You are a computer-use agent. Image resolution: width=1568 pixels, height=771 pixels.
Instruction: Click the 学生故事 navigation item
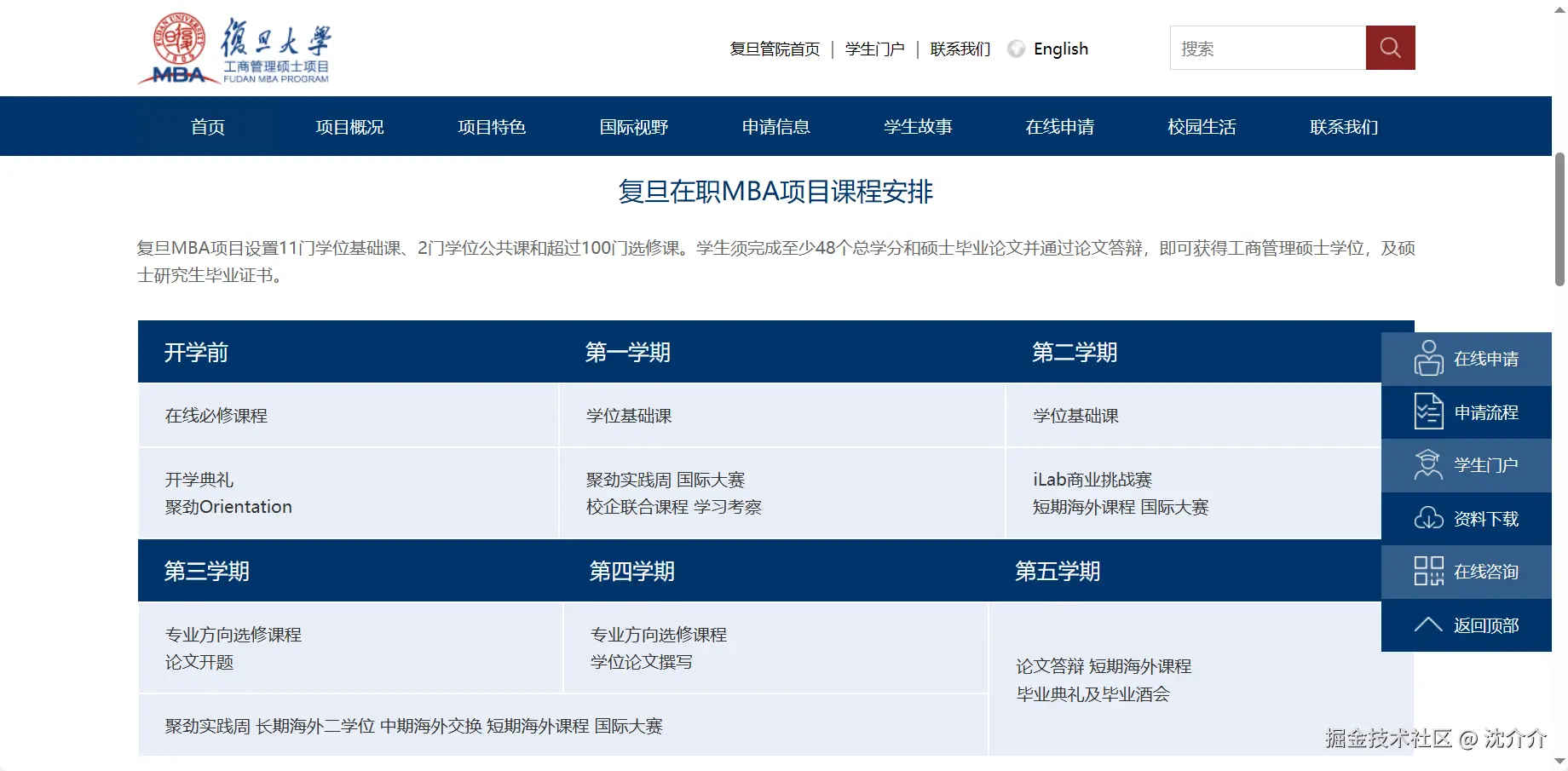918,126
